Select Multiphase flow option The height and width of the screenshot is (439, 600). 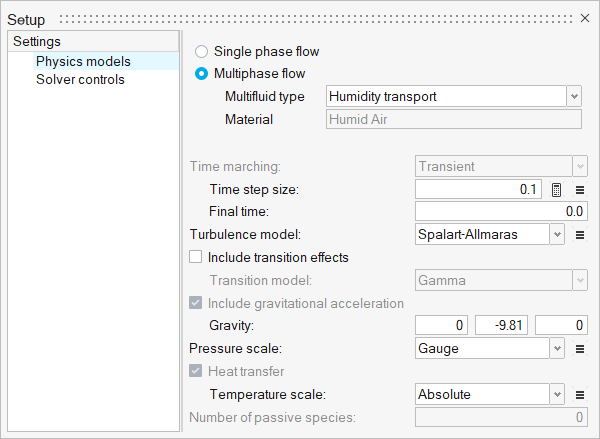(x=203, y=74)
